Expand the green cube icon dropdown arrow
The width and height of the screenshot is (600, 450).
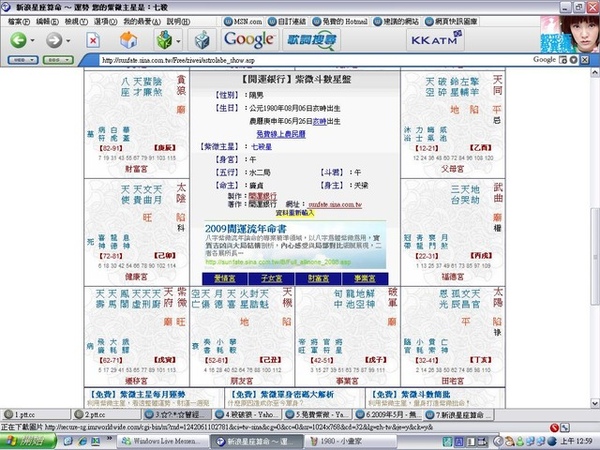178,41
